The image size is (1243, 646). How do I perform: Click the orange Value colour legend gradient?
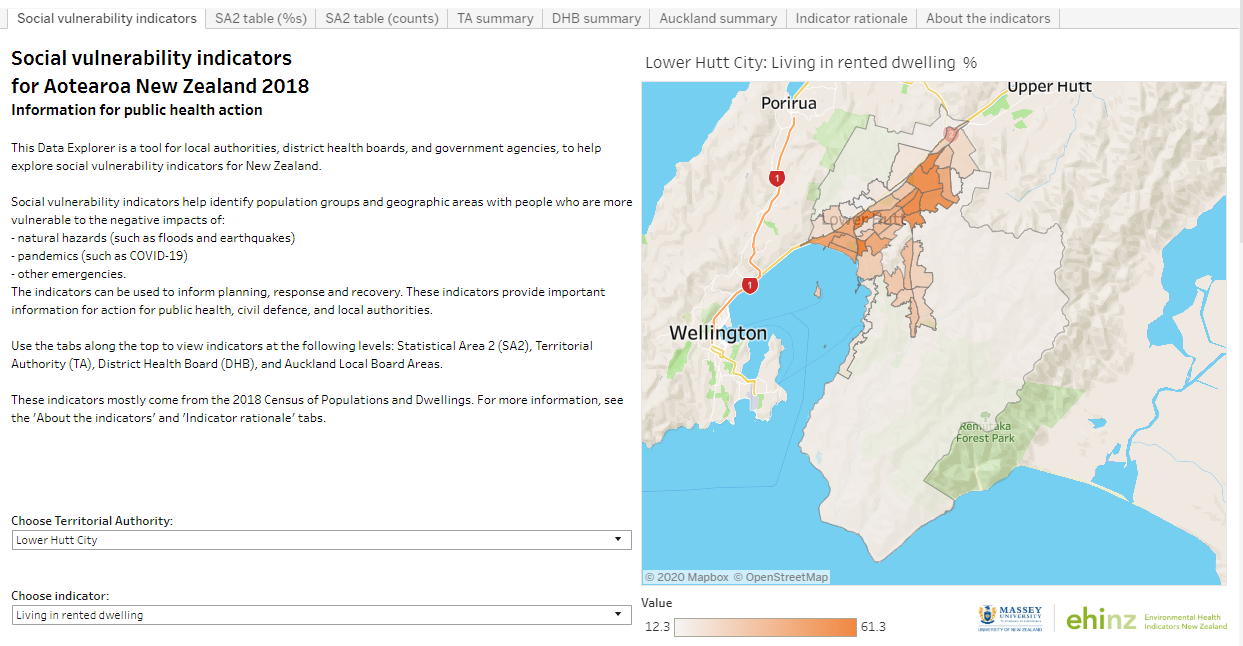point(765,627)
